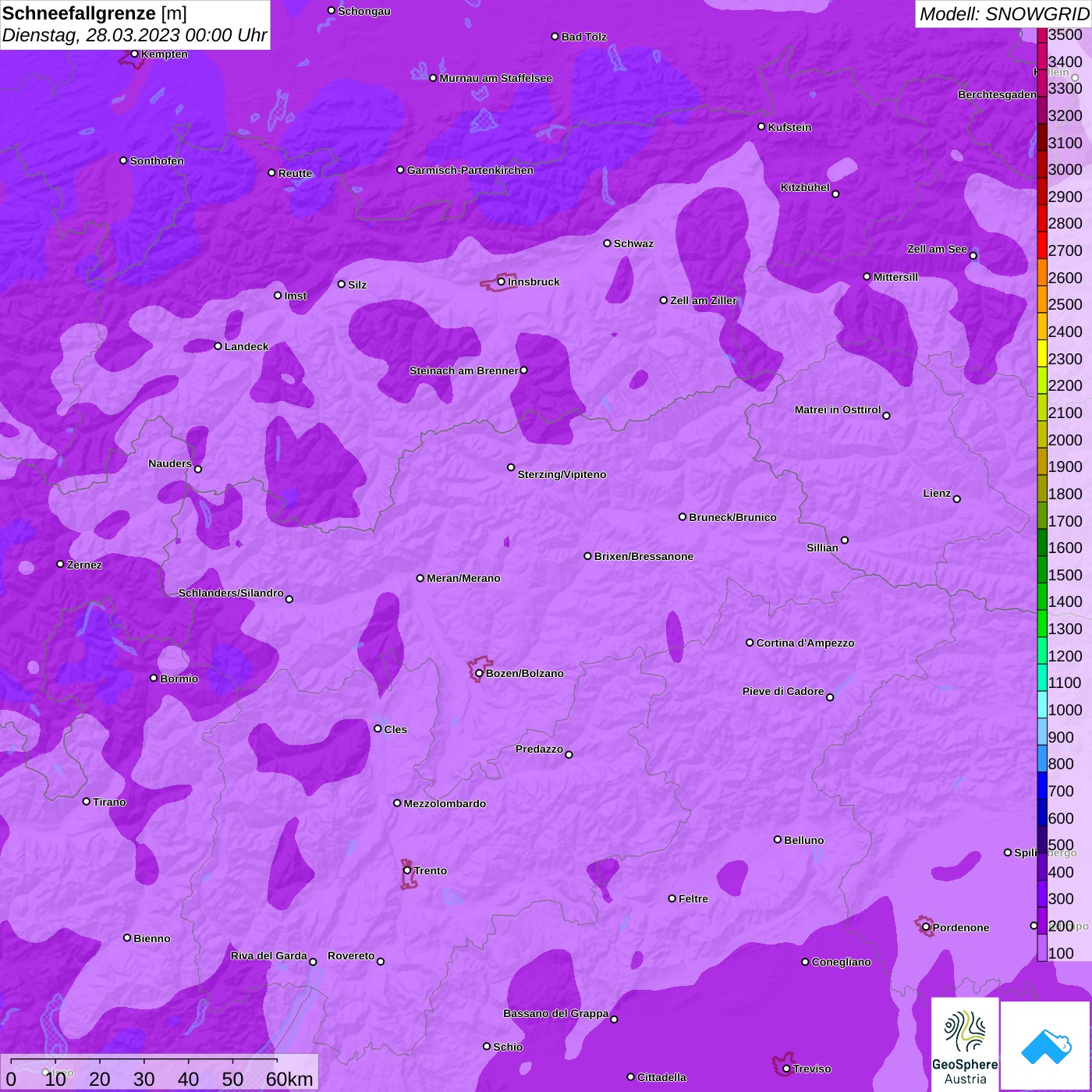Click the Reutte label
This screenshot has height=1092, width=1092.
295,173
